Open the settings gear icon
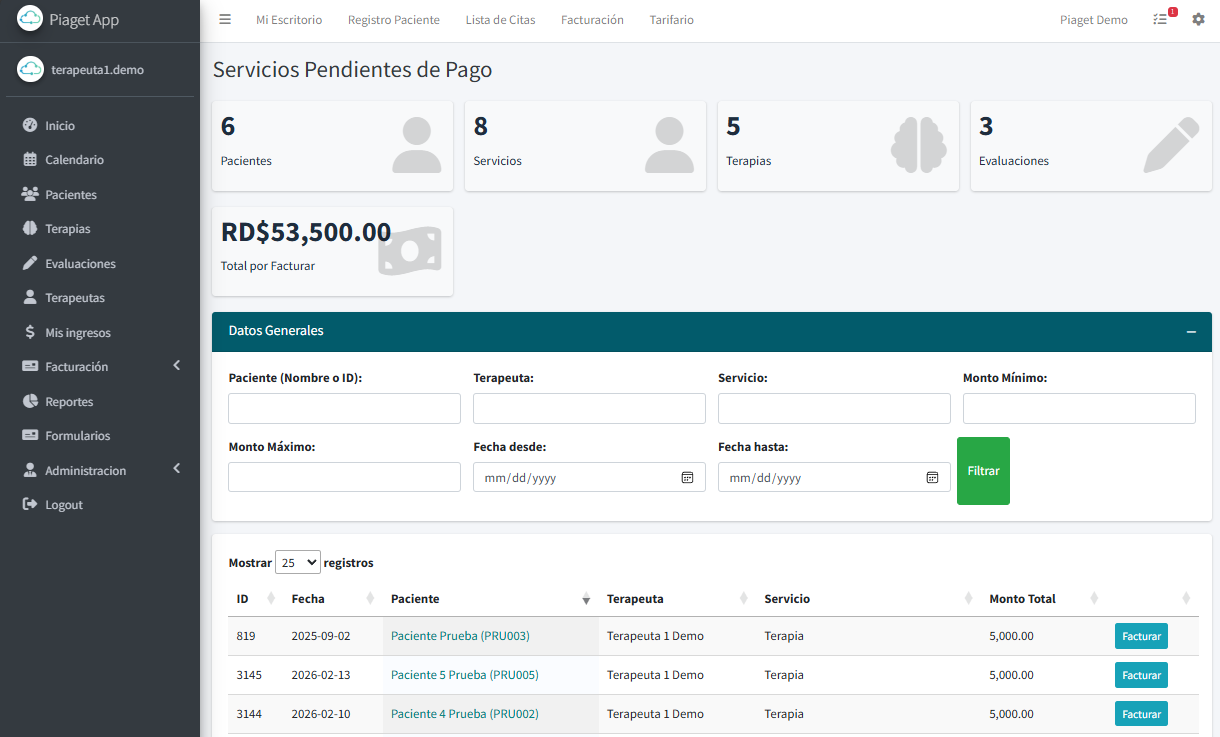 [x=1198, y=20]
